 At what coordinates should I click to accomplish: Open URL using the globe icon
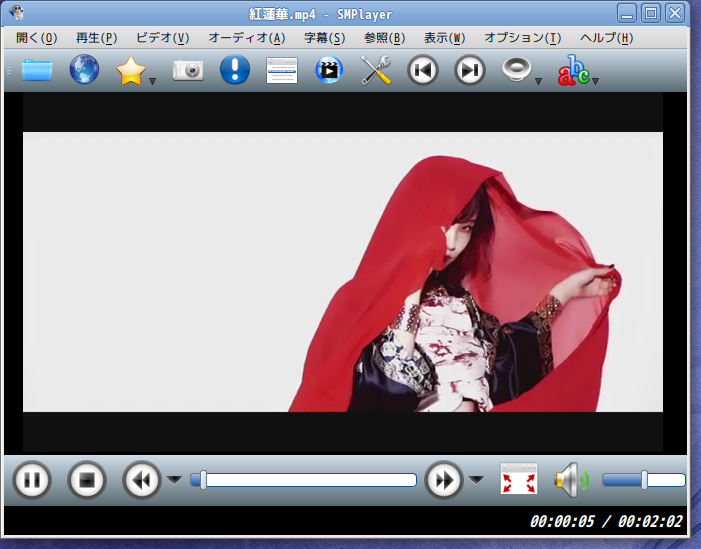pyautogui.click(x=84, y=69)
